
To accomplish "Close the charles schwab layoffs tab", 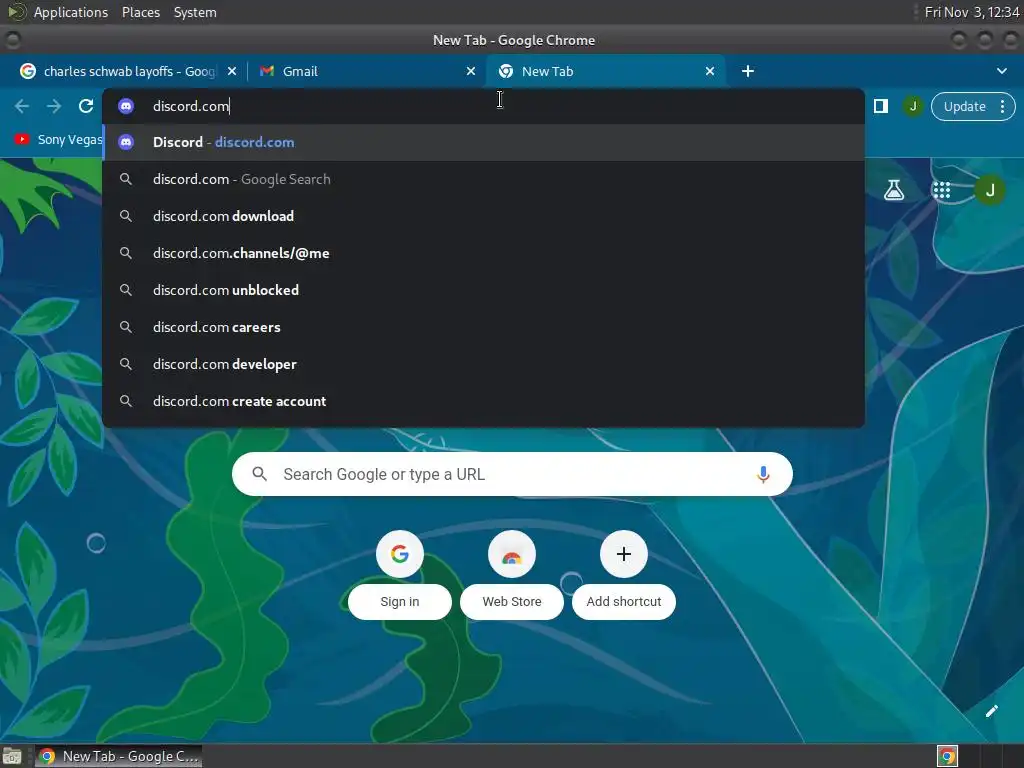I will [232, 71].
